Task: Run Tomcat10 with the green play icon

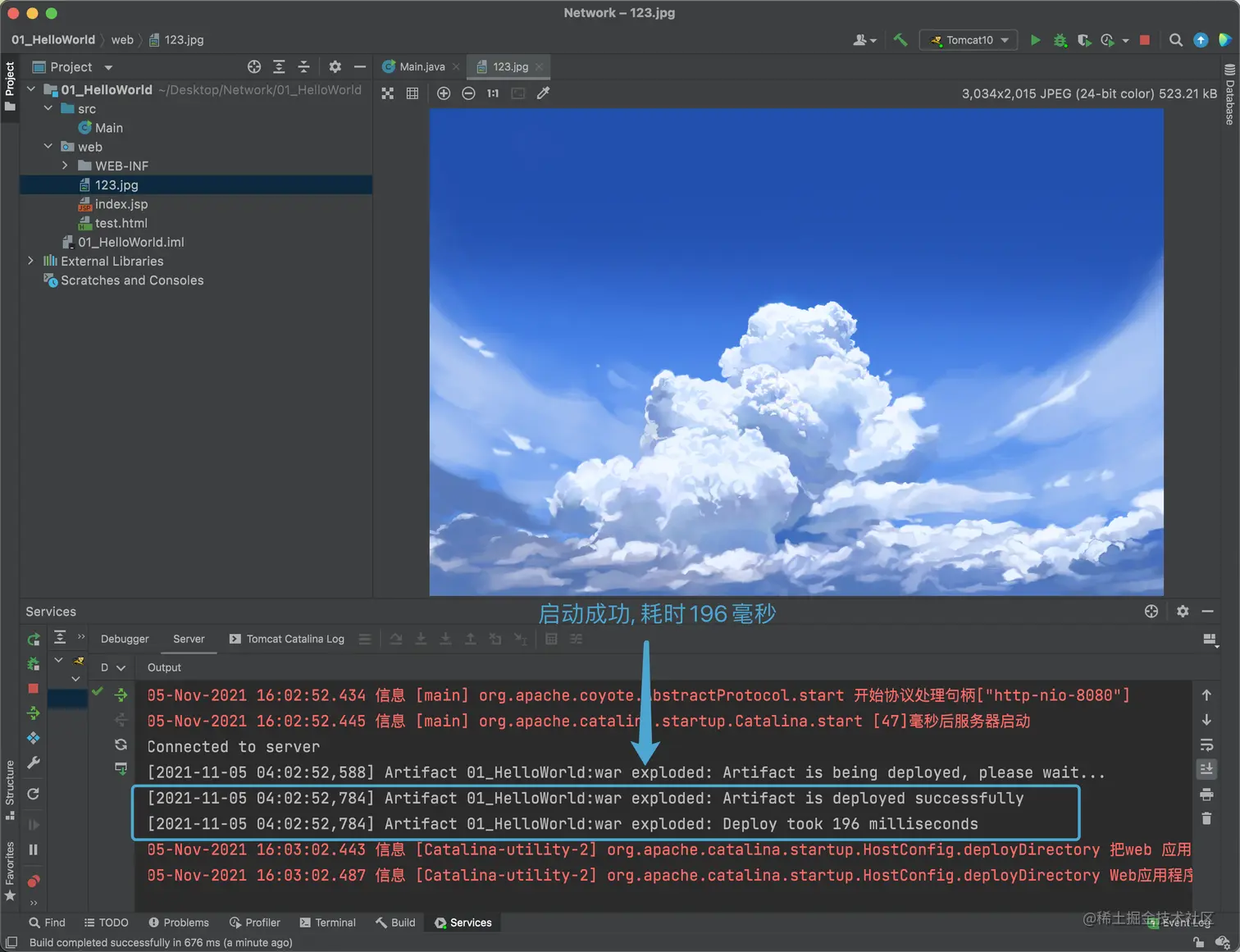Action: 1035,39
